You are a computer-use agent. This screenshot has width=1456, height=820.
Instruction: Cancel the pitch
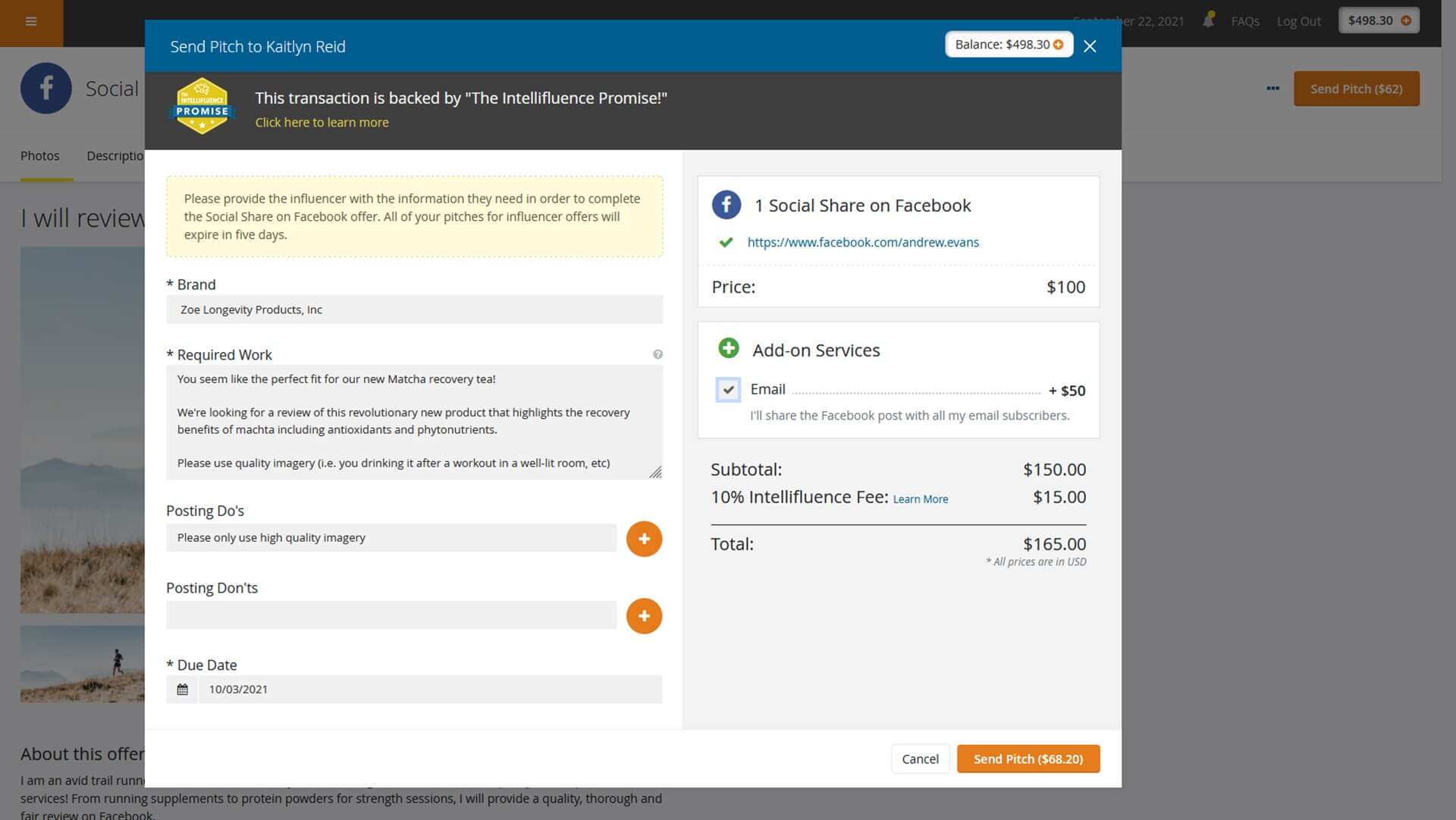(x=920, y=759)
